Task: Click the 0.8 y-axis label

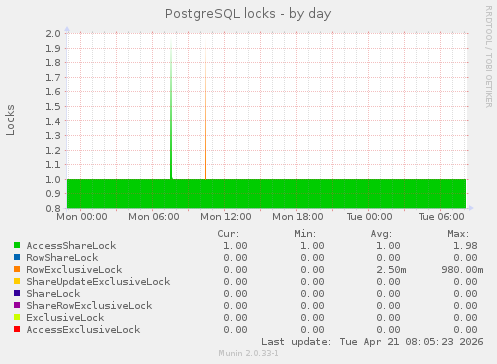Action: click(53, 208)
